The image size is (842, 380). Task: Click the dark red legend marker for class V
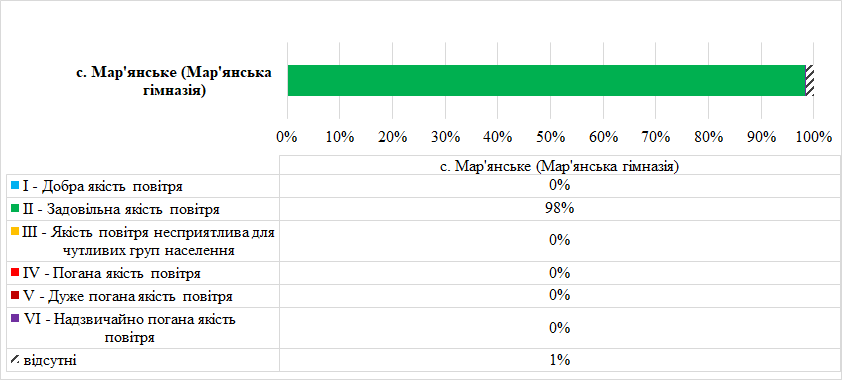tap(14, 296)
